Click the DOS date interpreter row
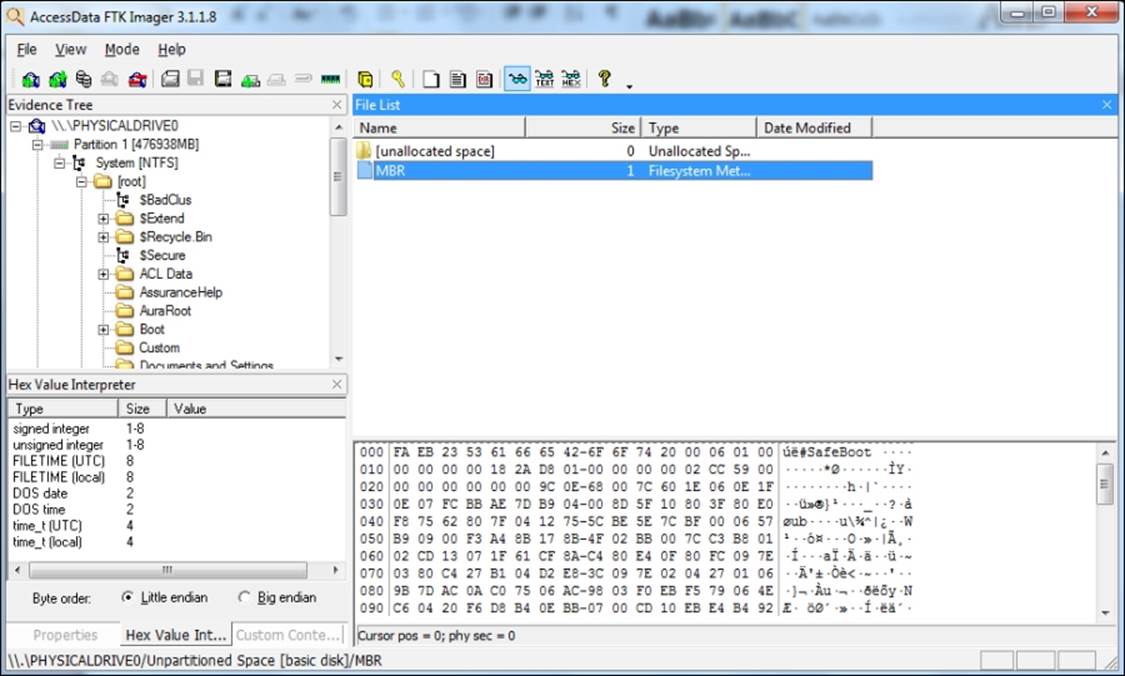This screenshot has height=676, width=1125. [177, 493]
